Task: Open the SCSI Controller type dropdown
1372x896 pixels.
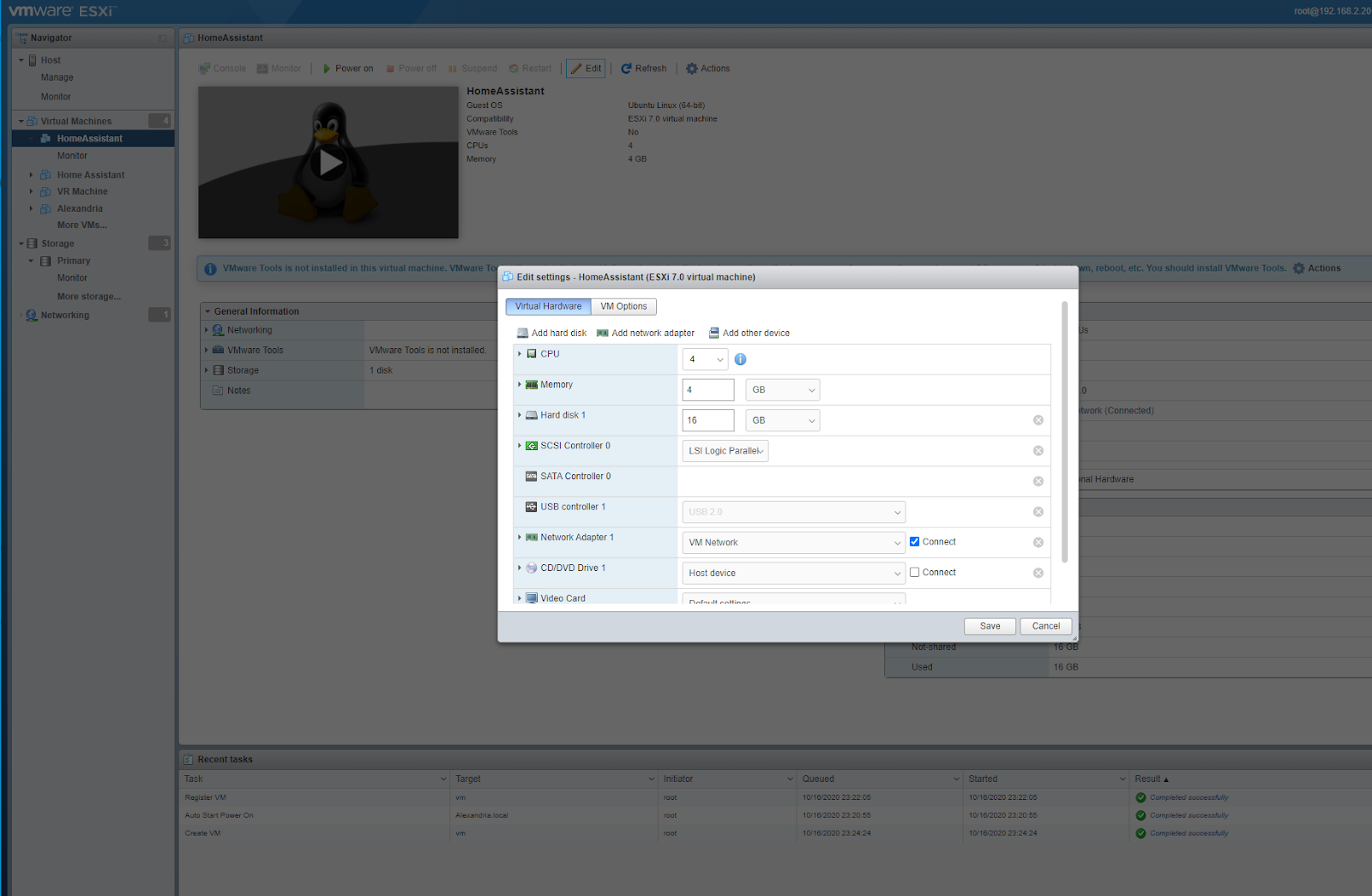Action: click(725, 451)
